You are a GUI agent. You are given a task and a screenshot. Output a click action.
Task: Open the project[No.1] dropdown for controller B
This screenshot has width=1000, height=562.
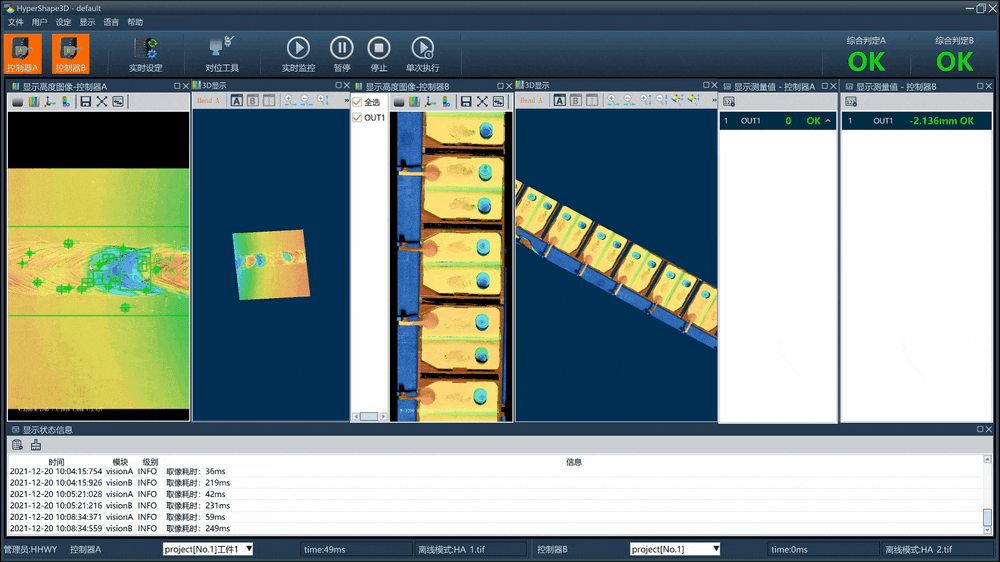675,549
